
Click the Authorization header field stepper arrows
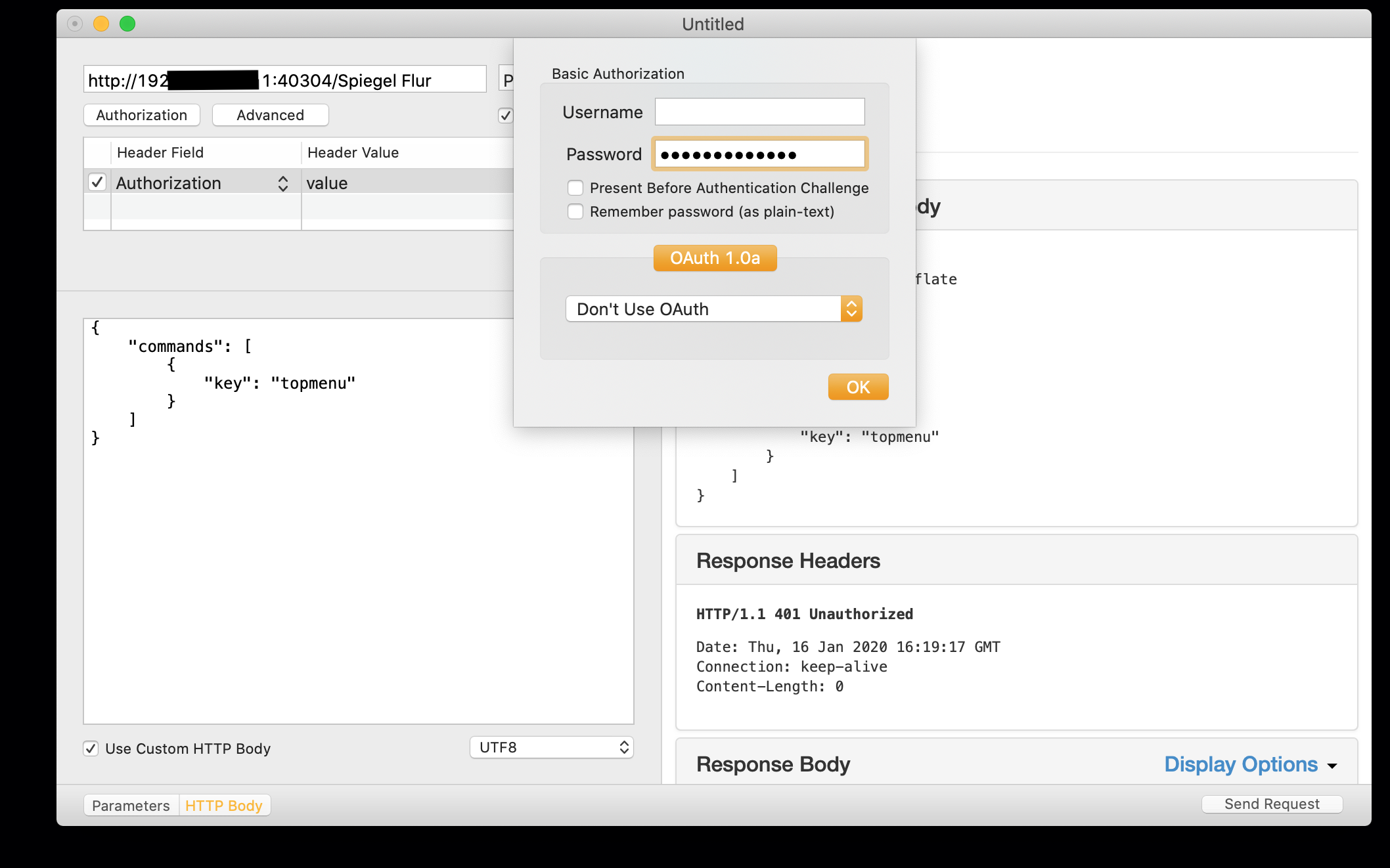coord(283,183)
